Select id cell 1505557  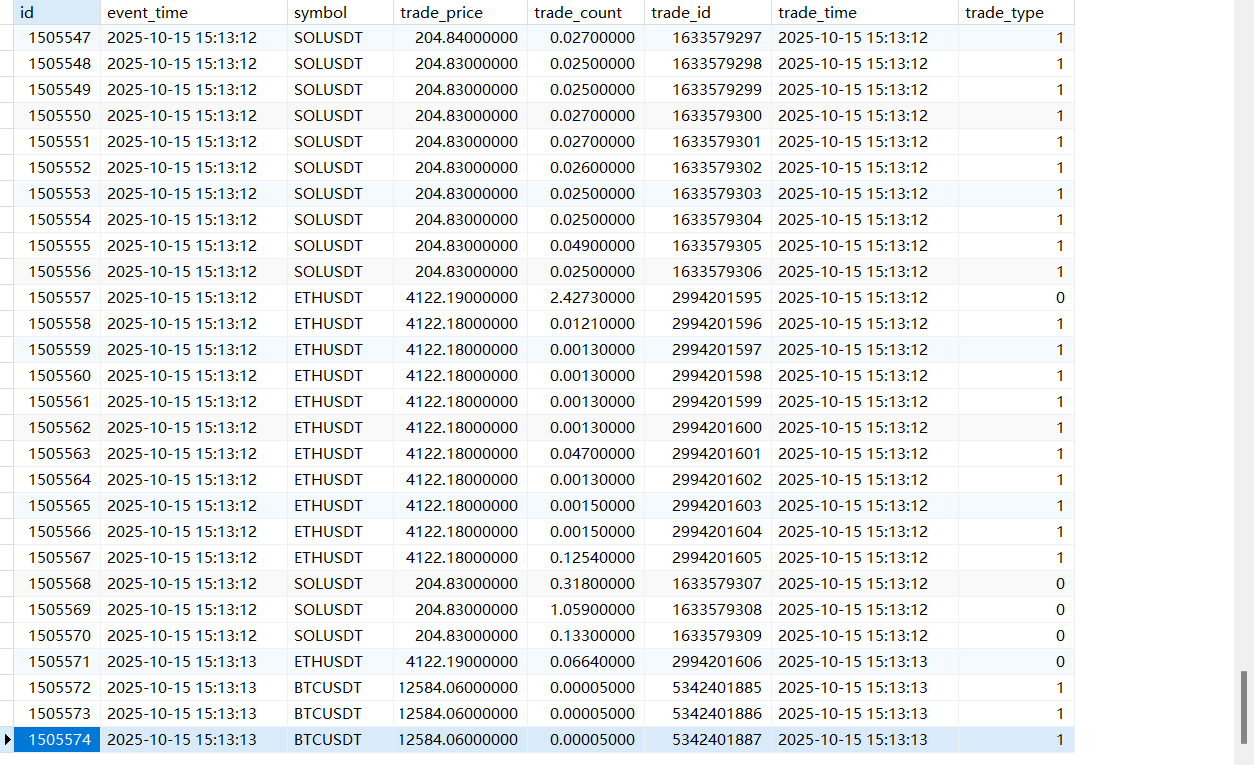(x=58, y=298)
